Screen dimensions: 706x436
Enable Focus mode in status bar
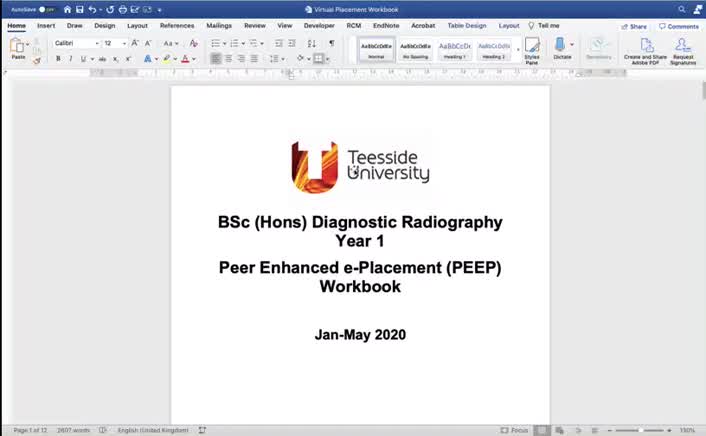(x=515, y=430)
